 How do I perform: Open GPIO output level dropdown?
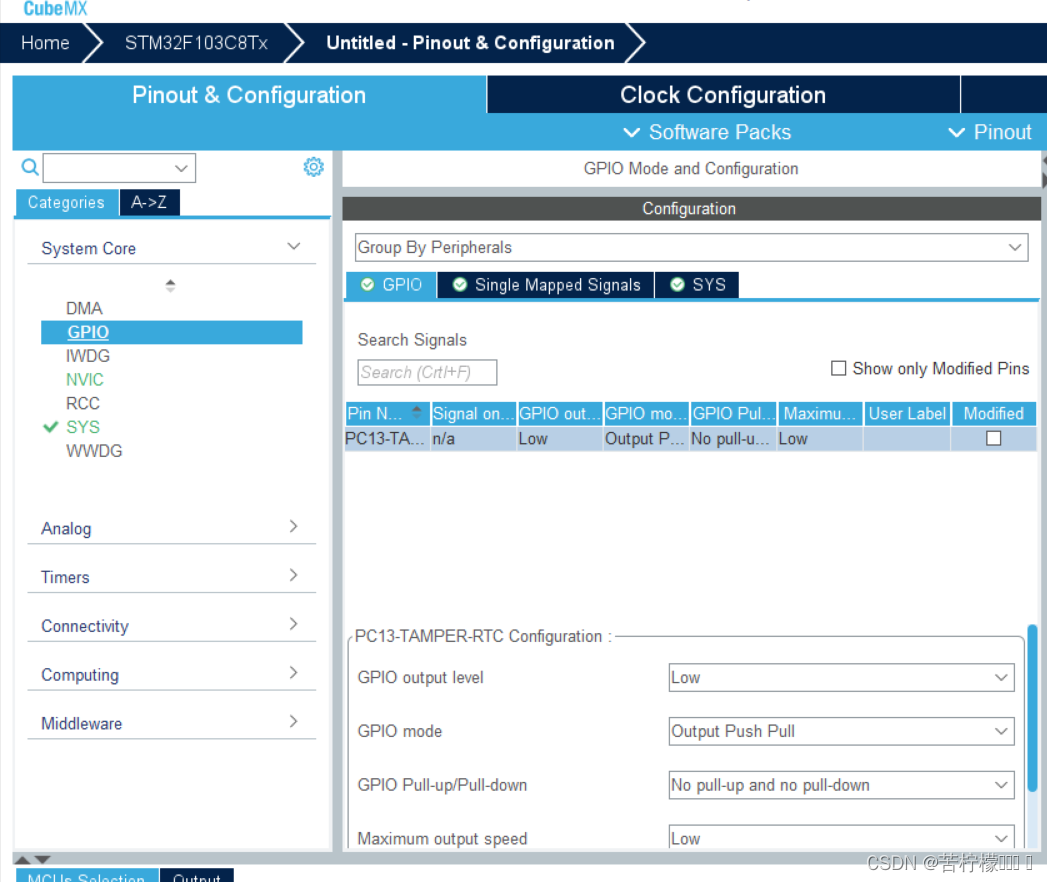point(841,678)
